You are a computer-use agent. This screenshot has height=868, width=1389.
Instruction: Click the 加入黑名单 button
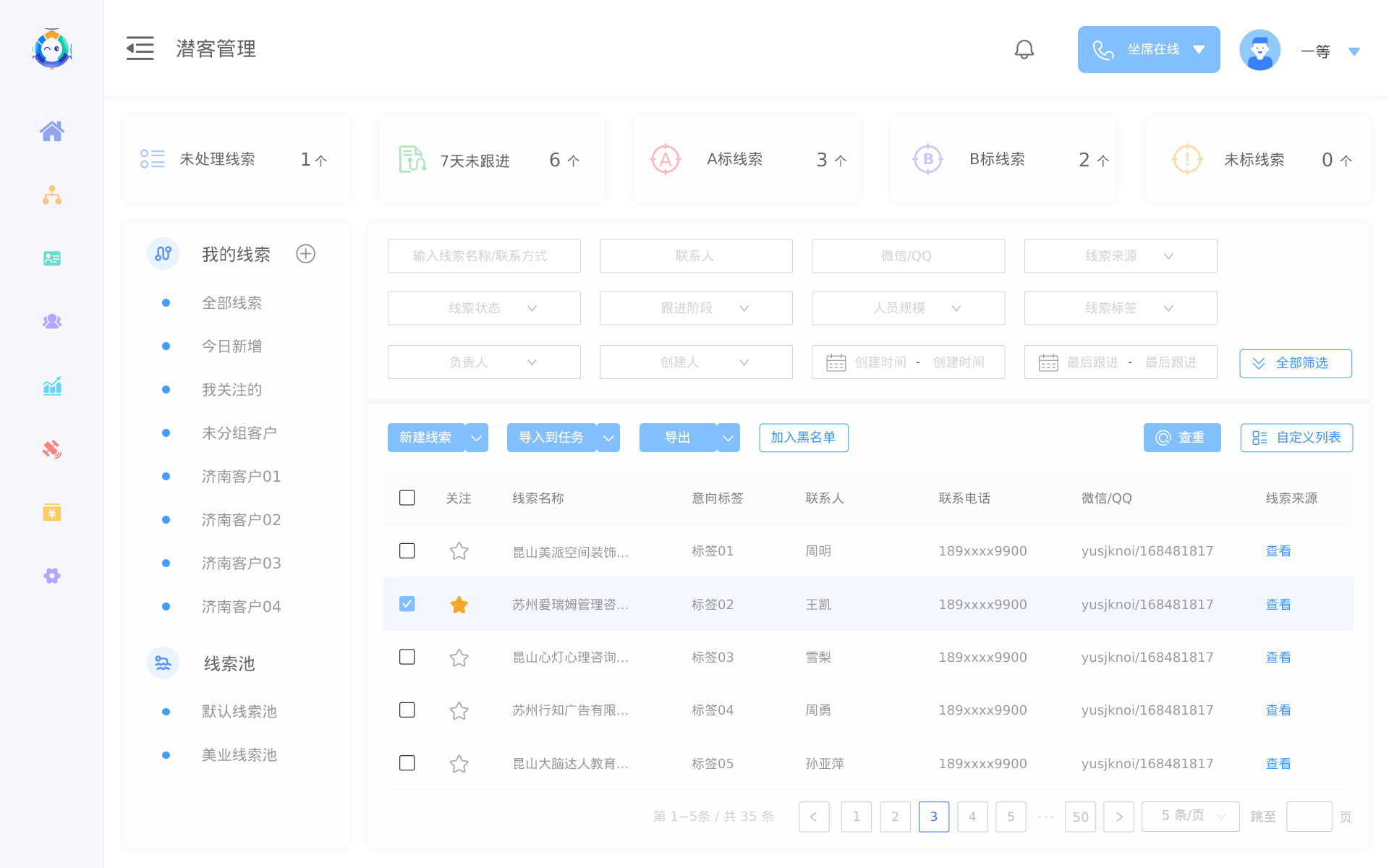coord(803,438)
